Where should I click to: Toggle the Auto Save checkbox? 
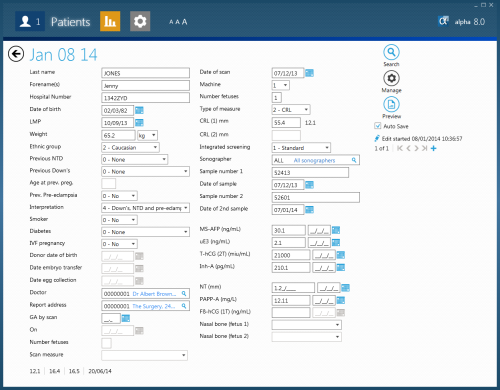[x=378, y=126]
